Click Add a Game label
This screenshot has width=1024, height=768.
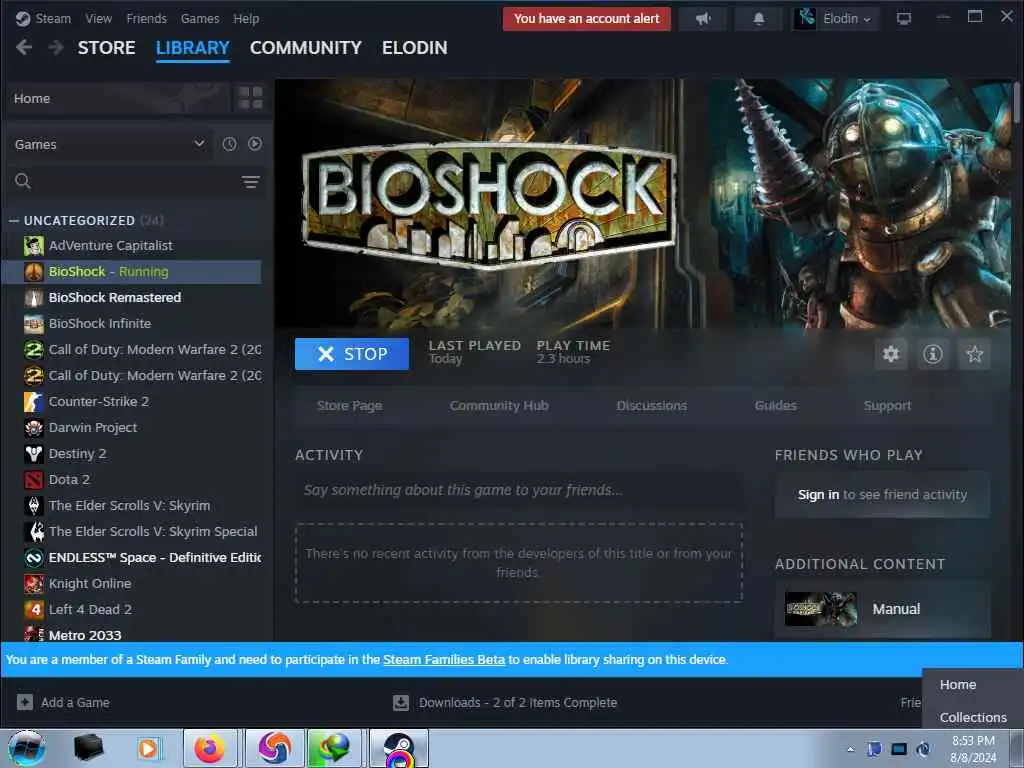(x=75, y=703)
